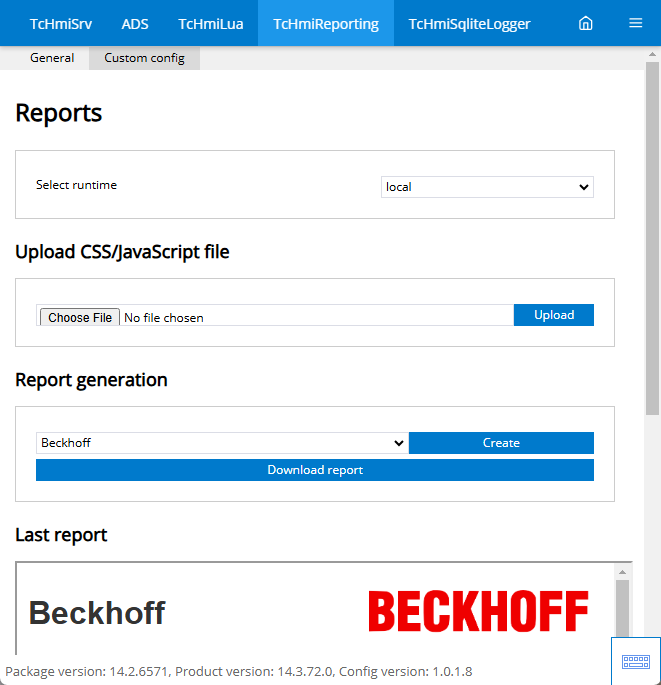Viewport: 661px width, 685px height.
Task: Show the on-screen keyboard
Action: 636,661
